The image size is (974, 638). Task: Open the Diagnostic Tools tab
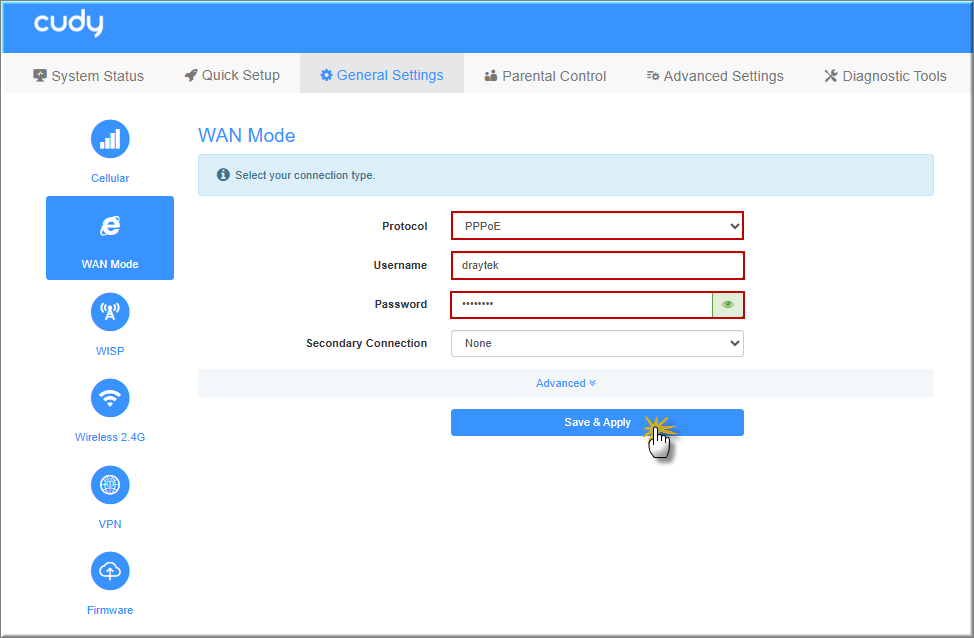[x=885, y=76]
